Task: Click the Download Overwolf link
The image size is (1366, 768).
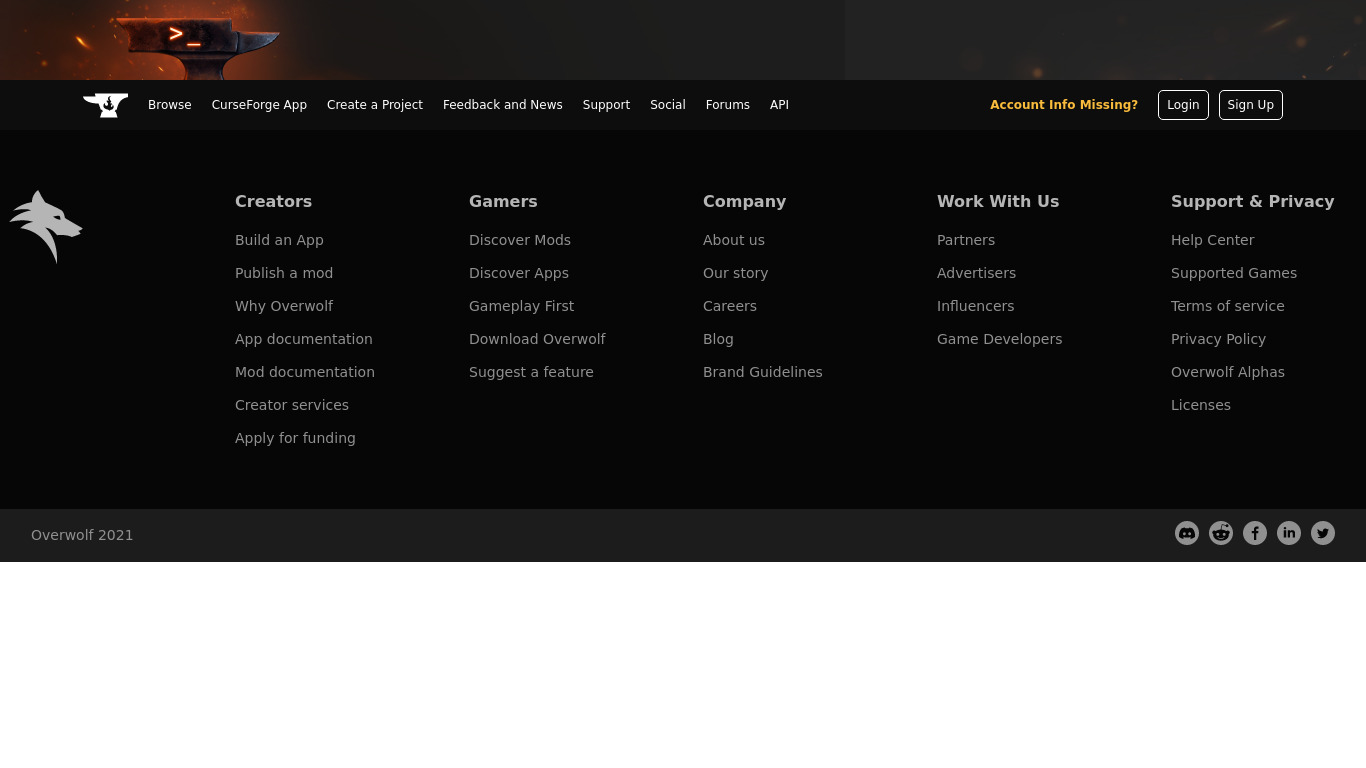Action: click(x=537, y=339)
